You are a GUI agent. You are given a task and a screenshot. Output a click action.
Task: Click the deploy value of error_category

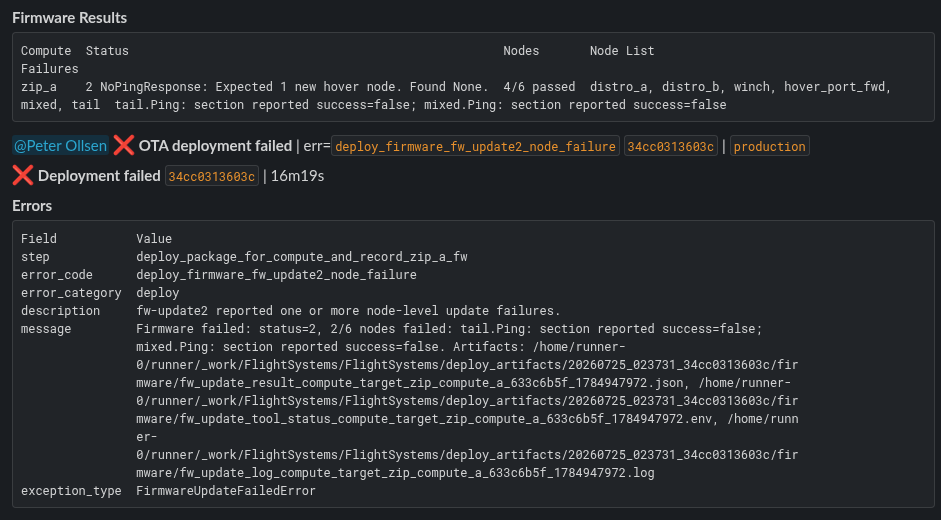[157, 293]
